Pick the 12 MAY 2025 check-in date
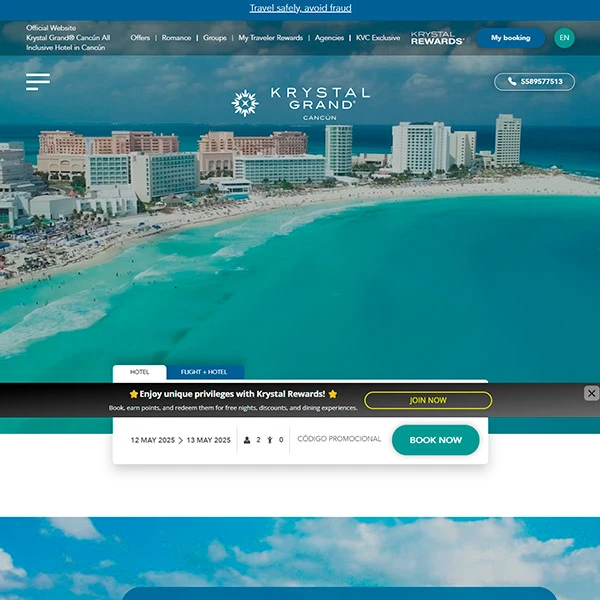The image size is (600, 600). click(153, 440)
